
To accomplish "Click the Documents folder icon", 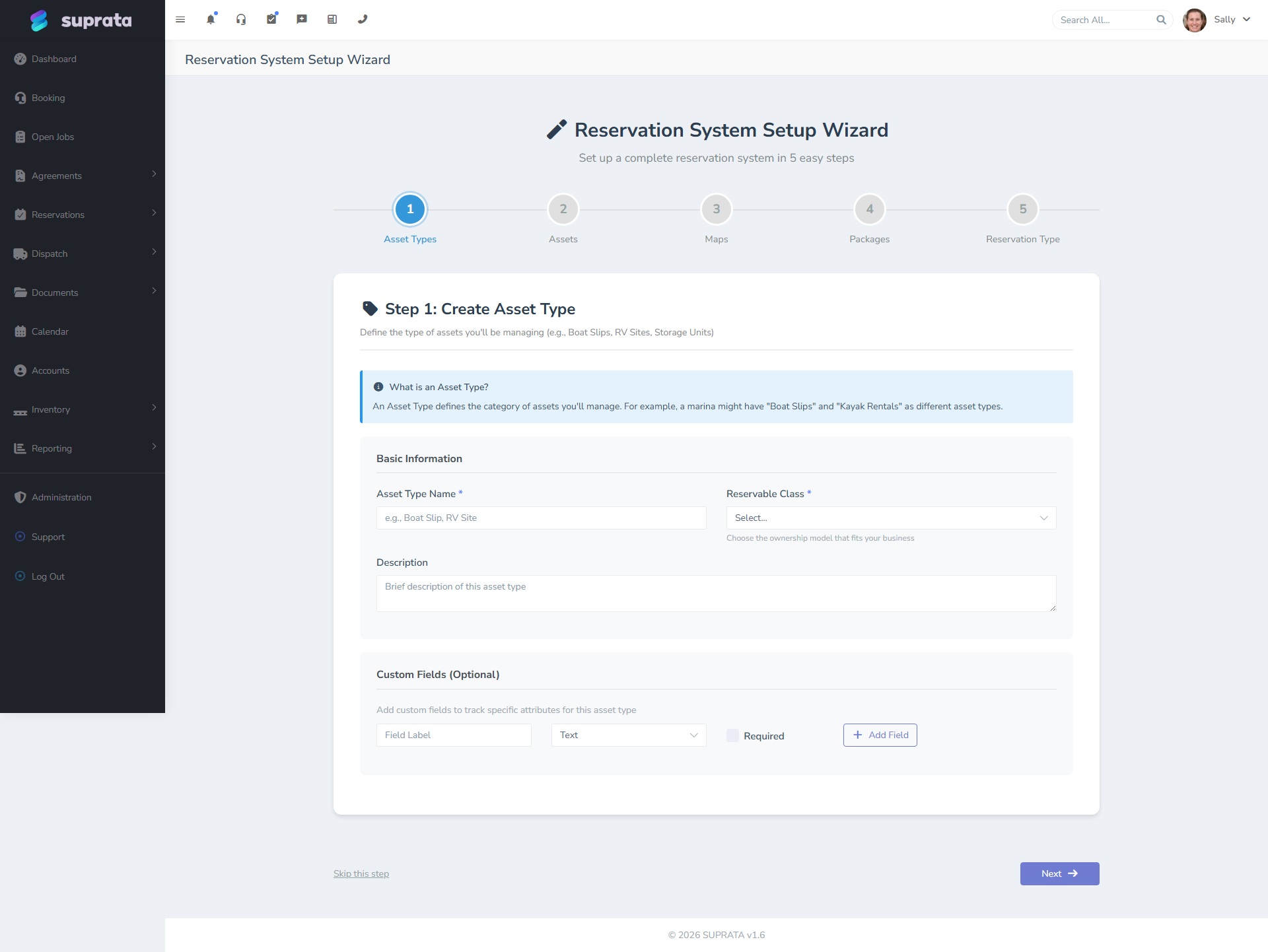I will [20, 292].
